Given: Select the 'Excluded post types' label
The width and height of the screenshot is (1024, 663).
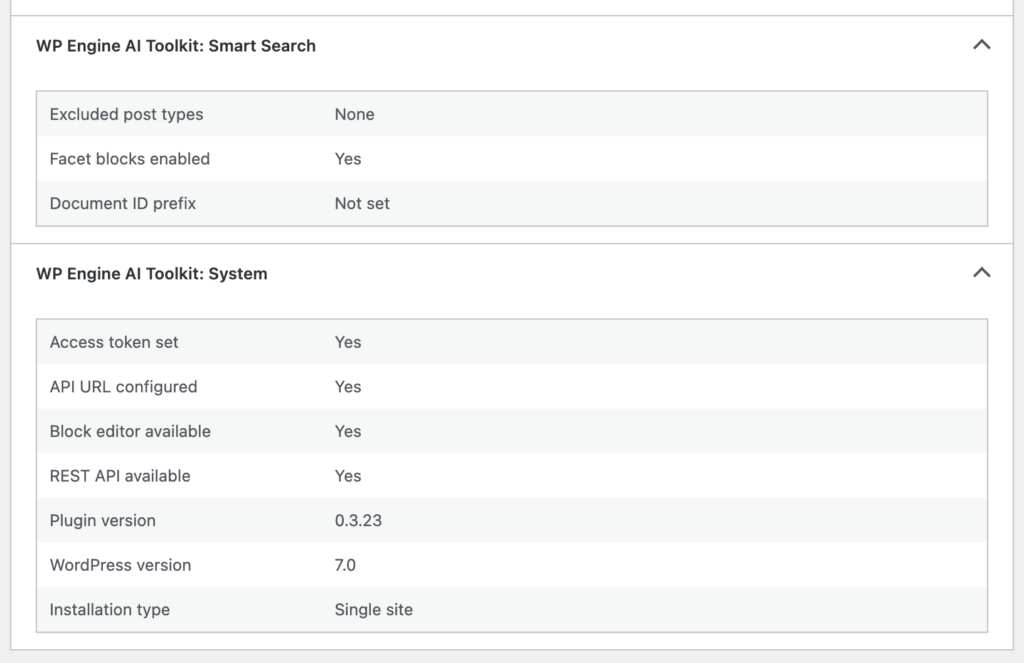Looking at the screenshot, I should coord(126,114).
